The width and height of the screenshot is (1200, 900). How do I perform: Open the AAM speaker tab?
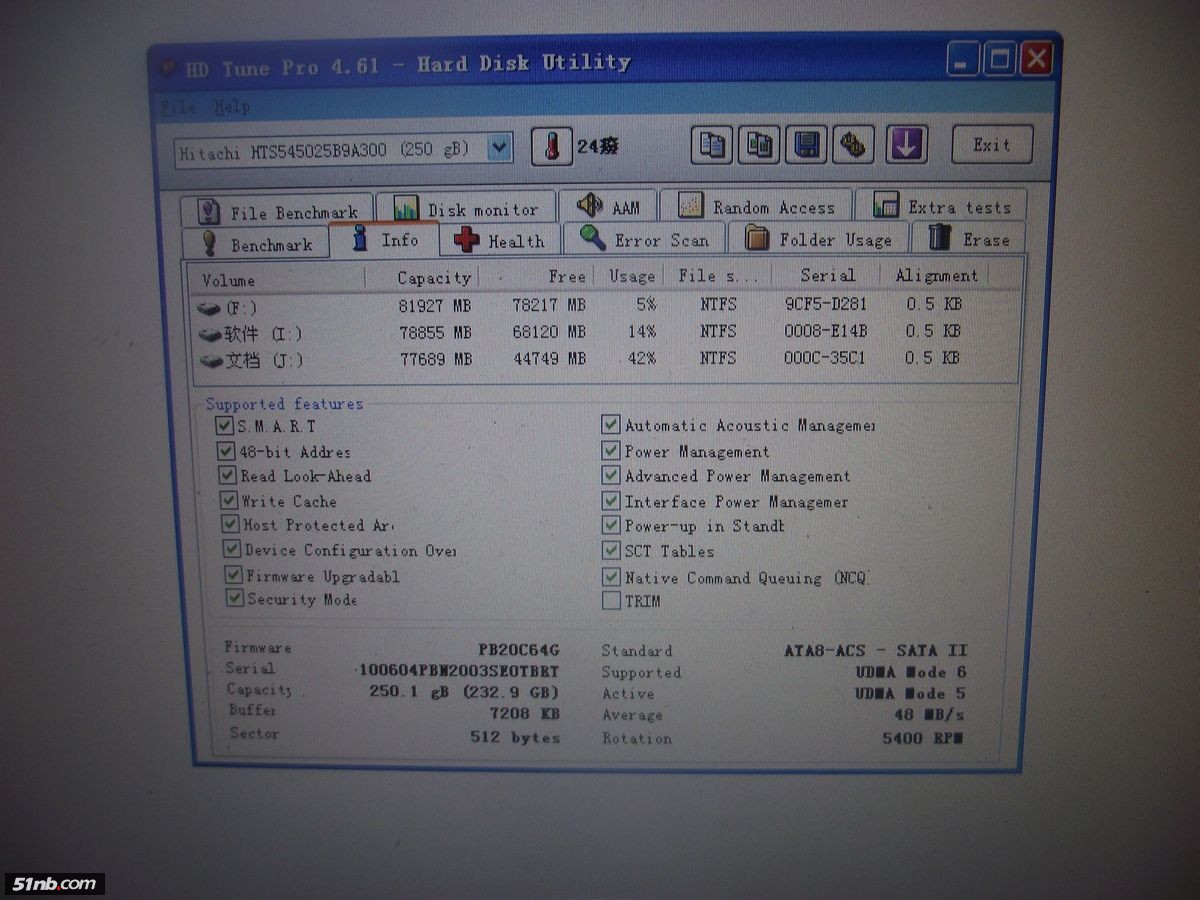click(x=608, y=207)
